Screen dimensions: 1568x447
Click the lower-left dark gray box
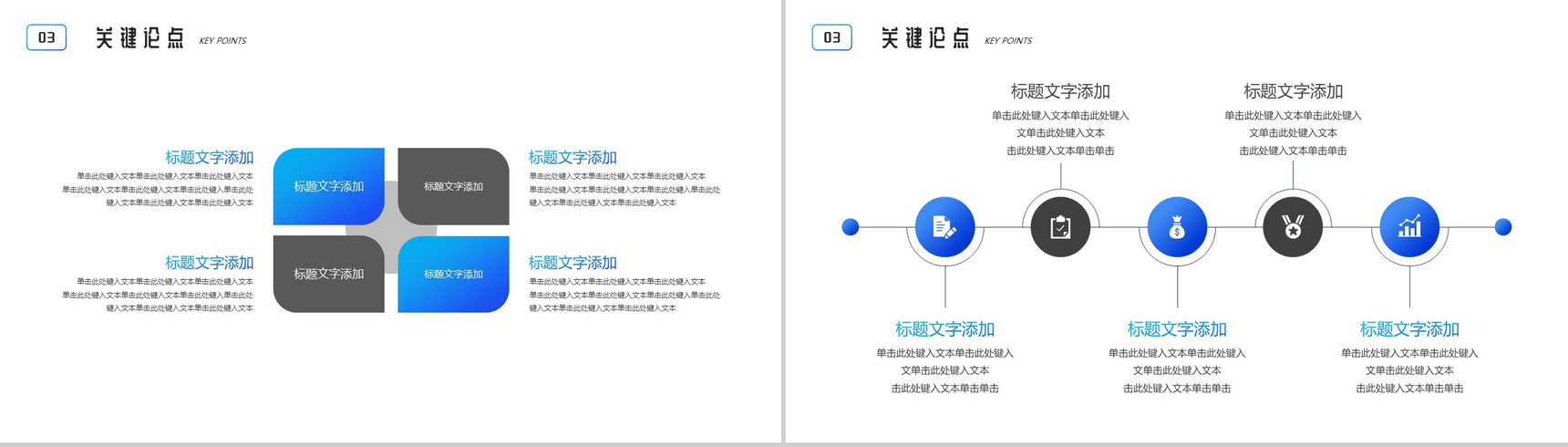pos(328,274)
